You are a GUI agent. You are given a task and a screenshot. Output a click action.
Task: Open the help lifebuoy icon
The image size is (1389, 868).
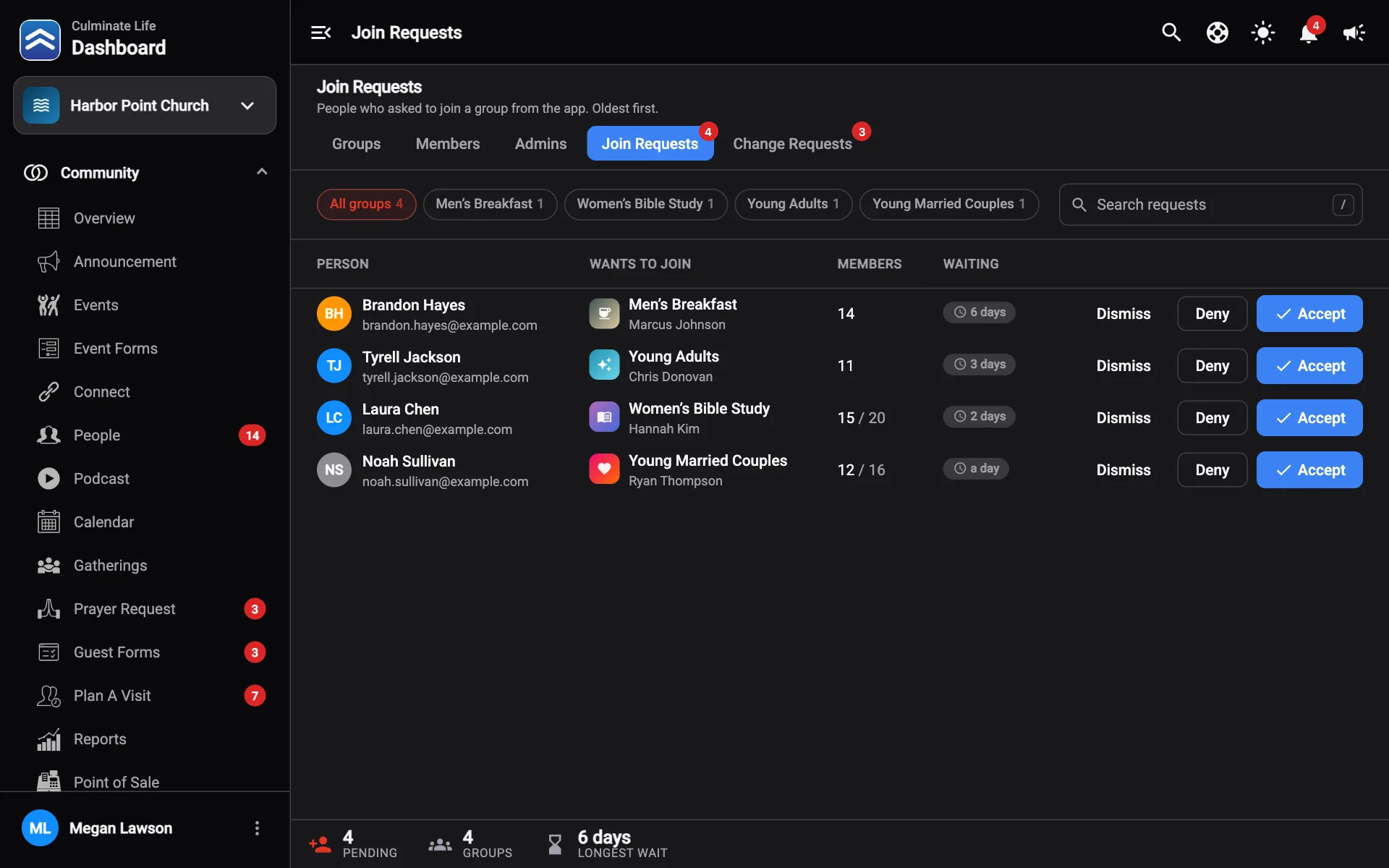[x=1218, y=33]
